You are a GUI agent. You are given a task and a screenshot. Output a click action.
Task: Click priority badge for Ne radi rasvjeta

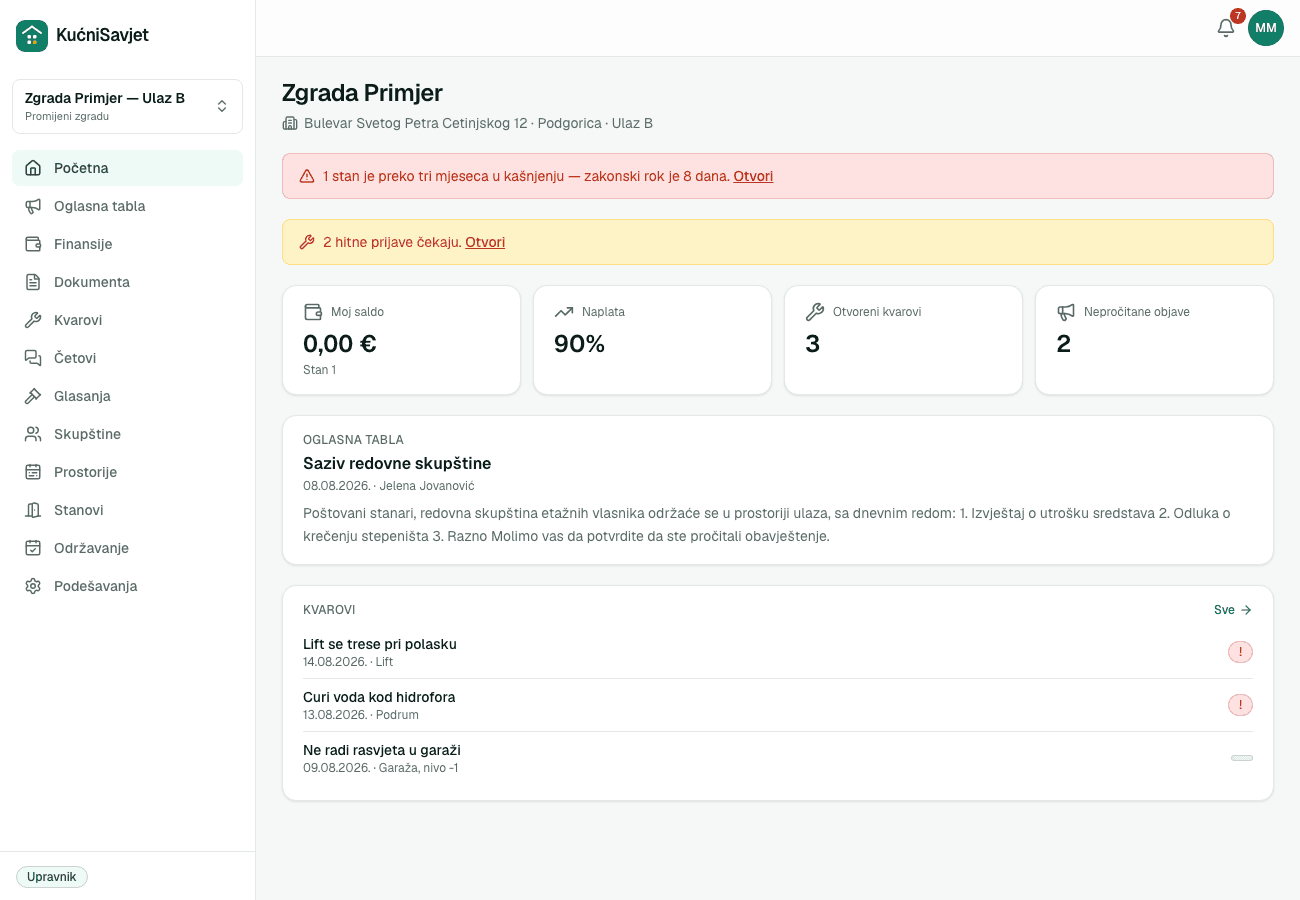(1241, 758)
